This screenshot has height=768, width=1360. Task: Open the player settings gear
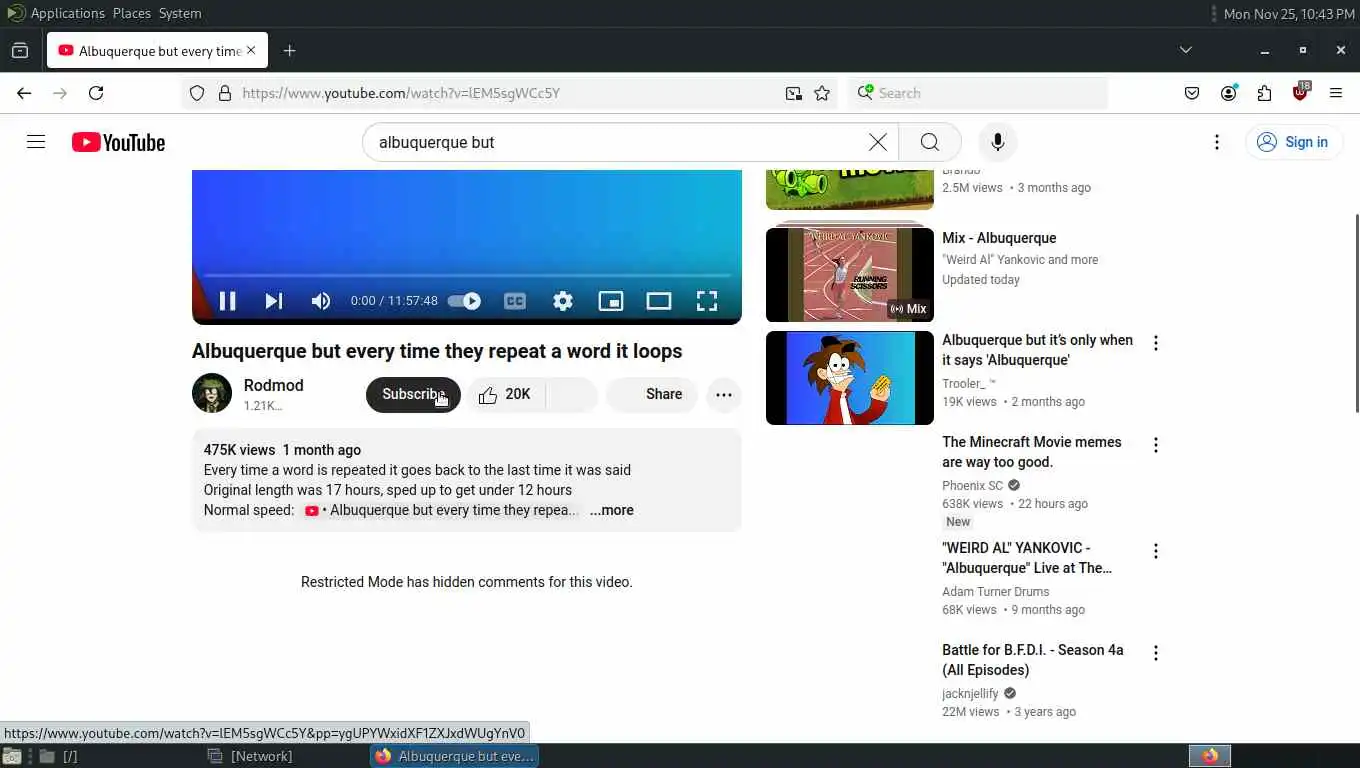563,301
